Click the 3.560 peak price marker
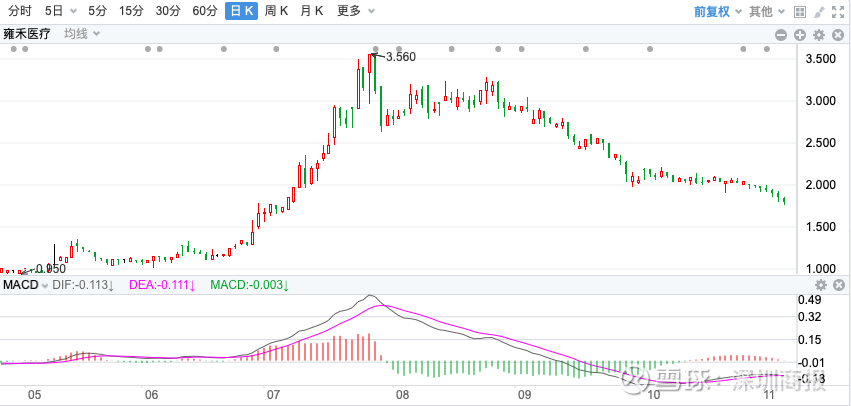The height and width of the screenshot is (406, 851). click(x=400, y=57)
